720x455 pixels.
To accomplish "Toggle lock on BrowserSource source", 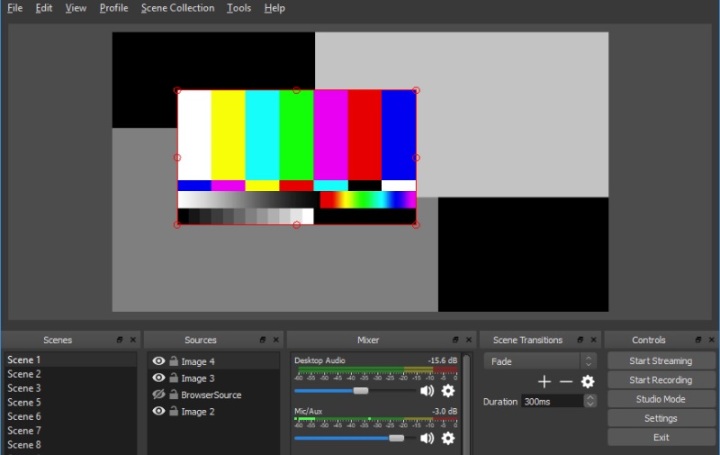I will [174, 394].
